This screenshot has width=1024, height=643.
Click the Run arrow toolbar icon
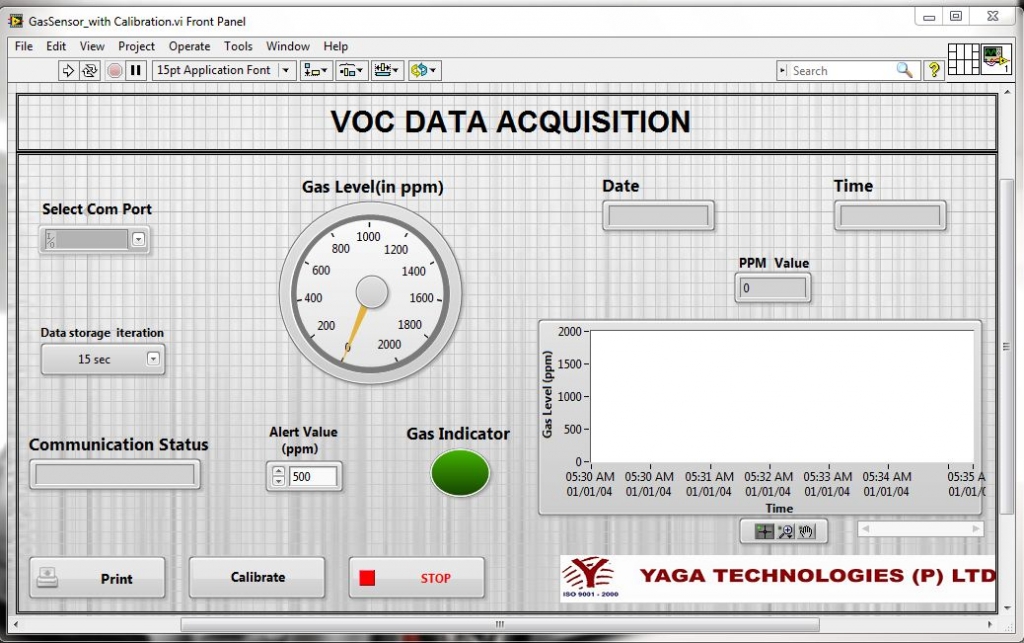pyautogui.click(x=68, y=70)
